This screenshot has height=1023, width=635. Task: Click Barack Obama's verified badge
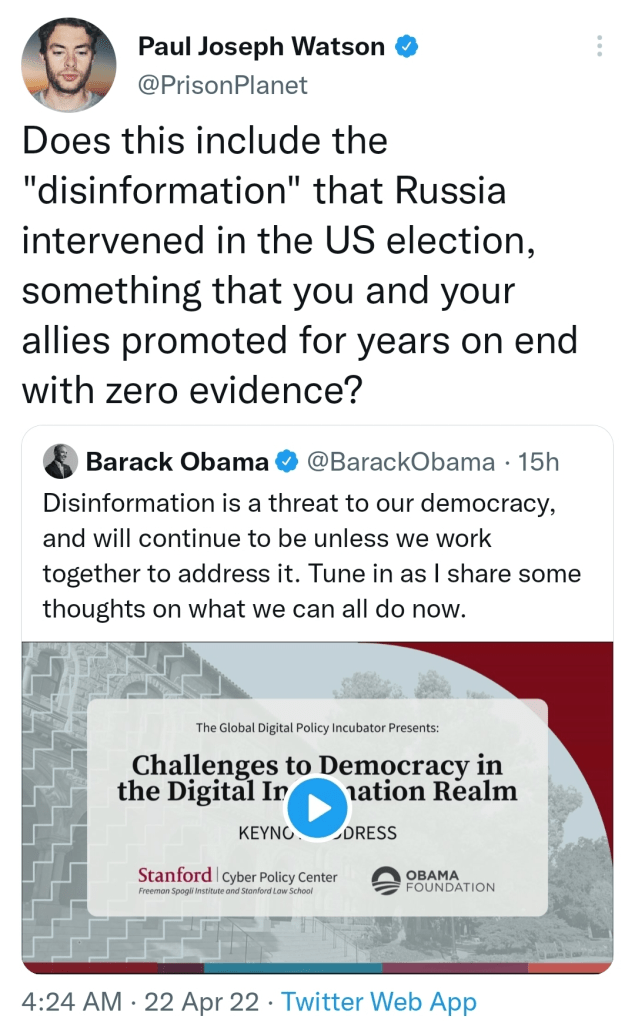pos(286,461)
